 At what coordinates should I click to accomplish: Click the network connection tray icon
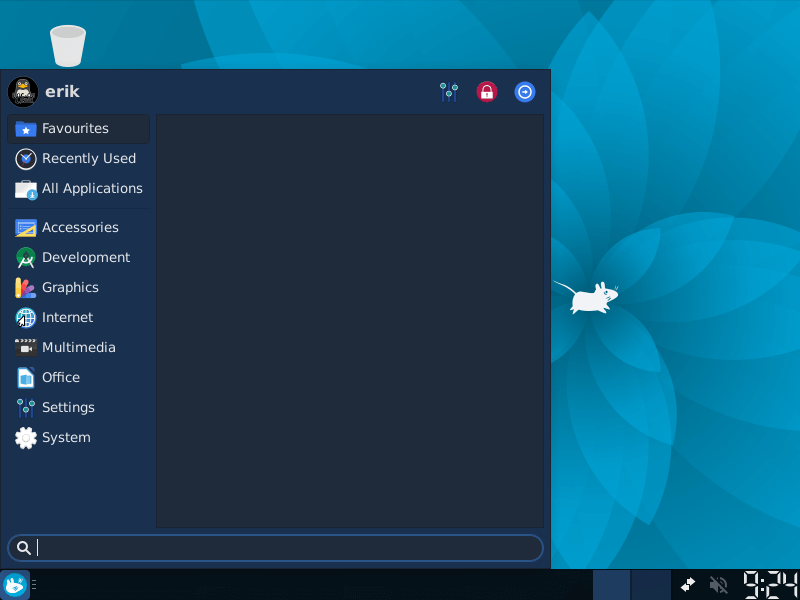(688, 585)
